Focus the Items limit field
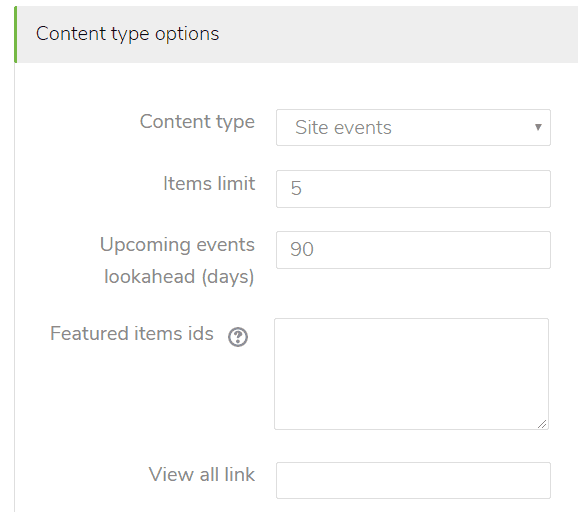 pos(413,189)
